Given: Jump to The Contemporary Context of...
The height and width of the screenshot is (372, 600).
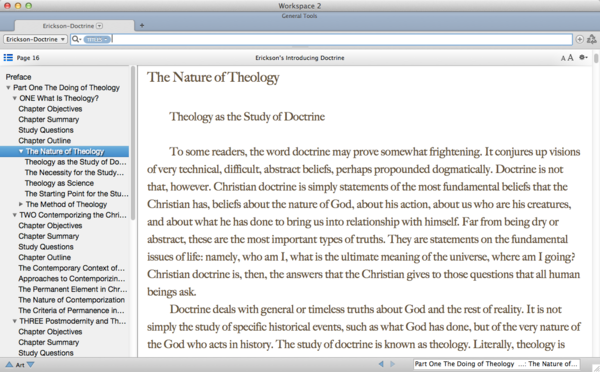Looking at the screenshot, I should 72,268.
